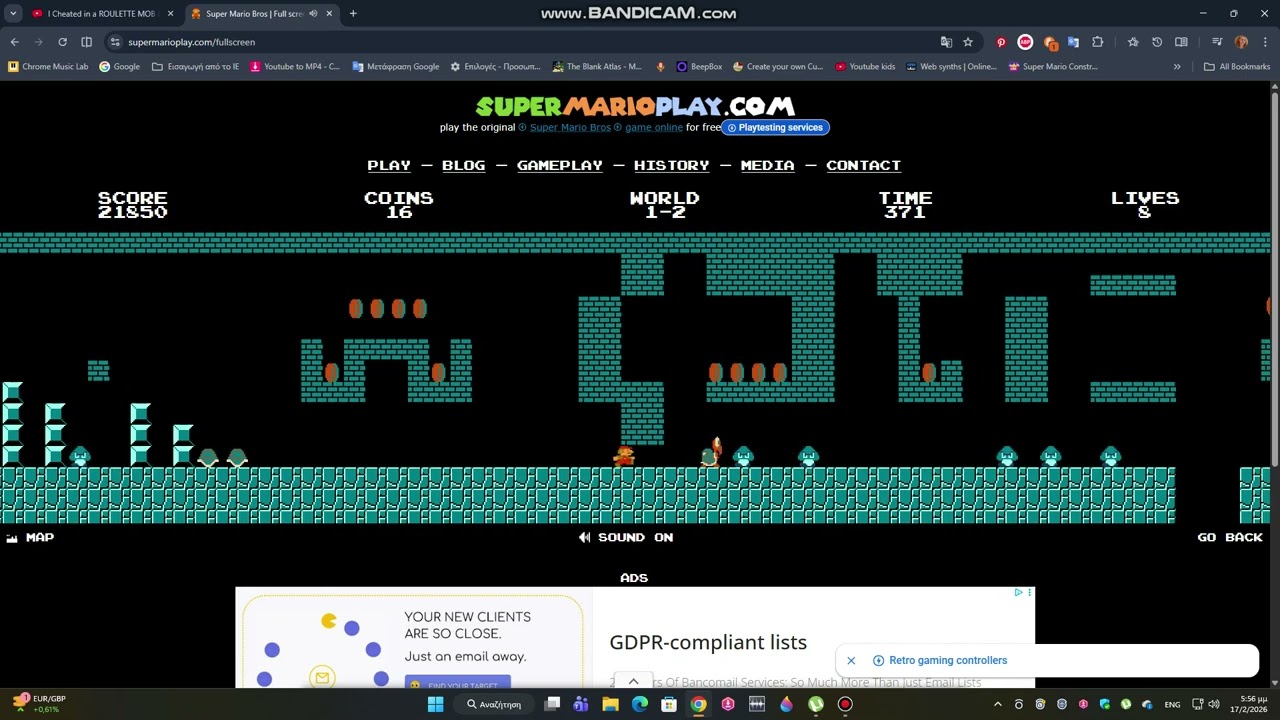View site information icon in address bar
1280x720 pixels.
(x=115, y=42)
